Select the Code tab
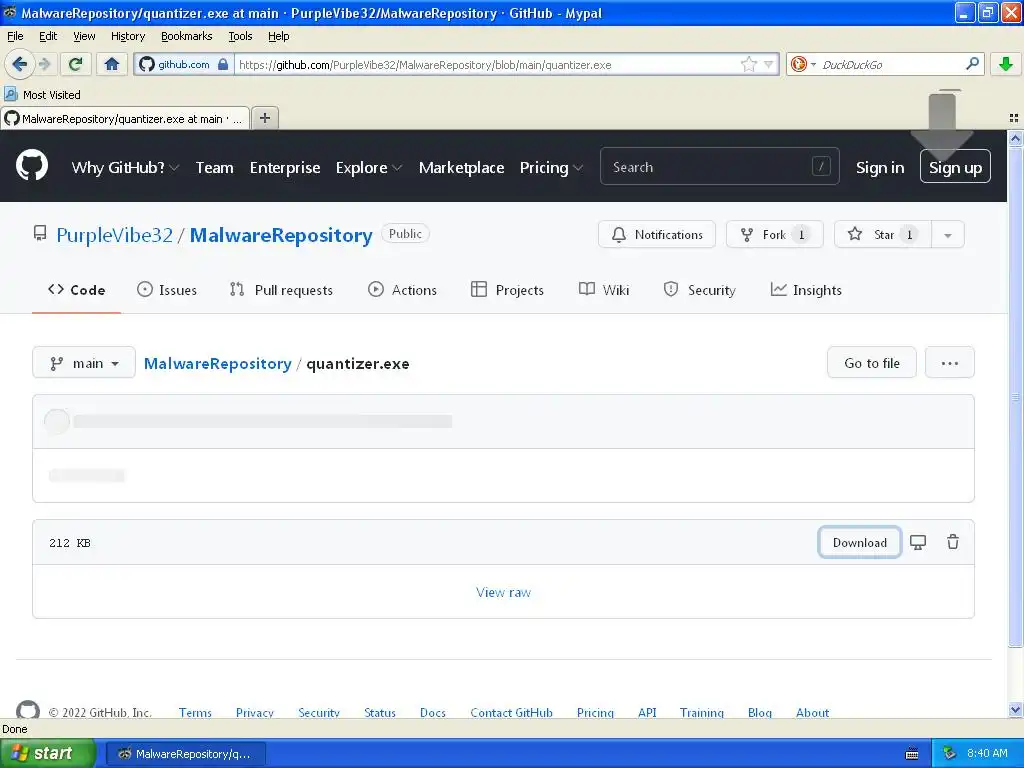Viewport: 1024px width, 768px height. pos(76,290)
